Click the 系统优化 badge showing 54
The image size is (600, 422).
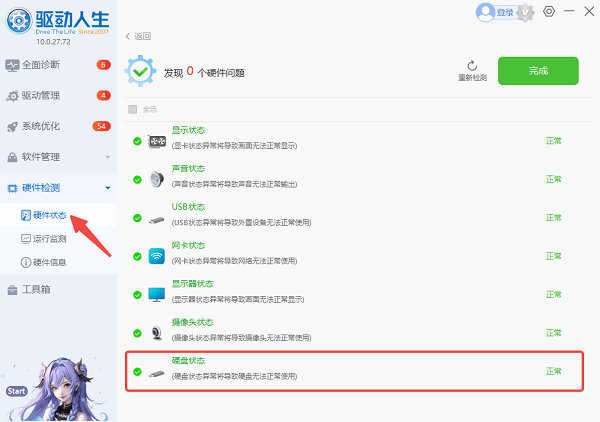coord(101,126)
